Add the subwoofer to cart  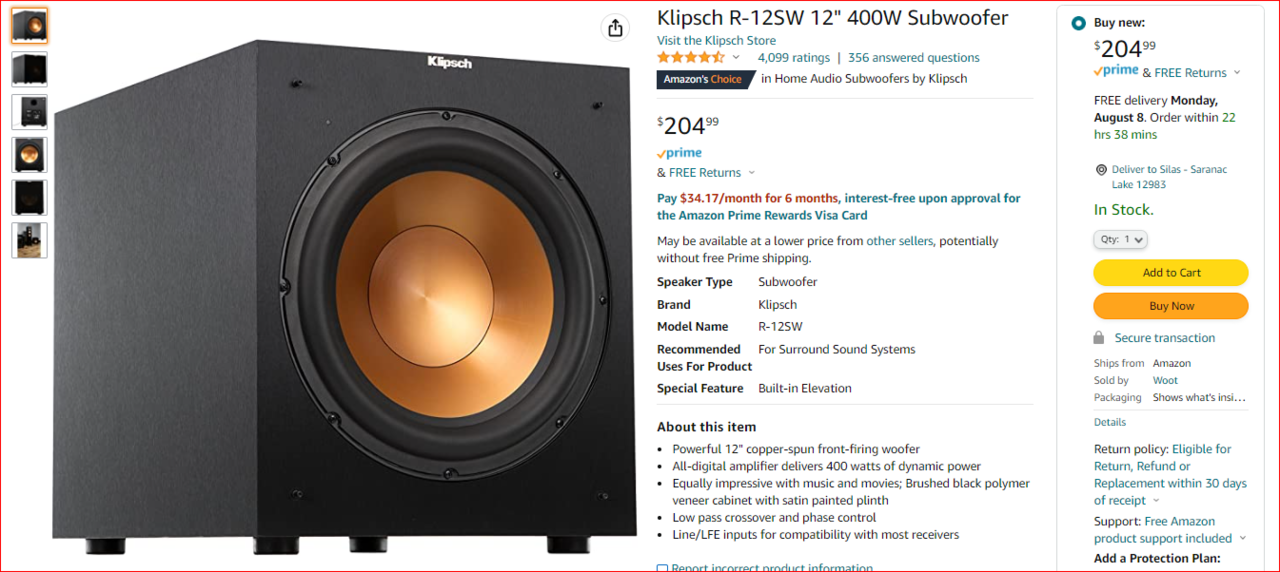pyautogui.click(x=1171, y=273)
